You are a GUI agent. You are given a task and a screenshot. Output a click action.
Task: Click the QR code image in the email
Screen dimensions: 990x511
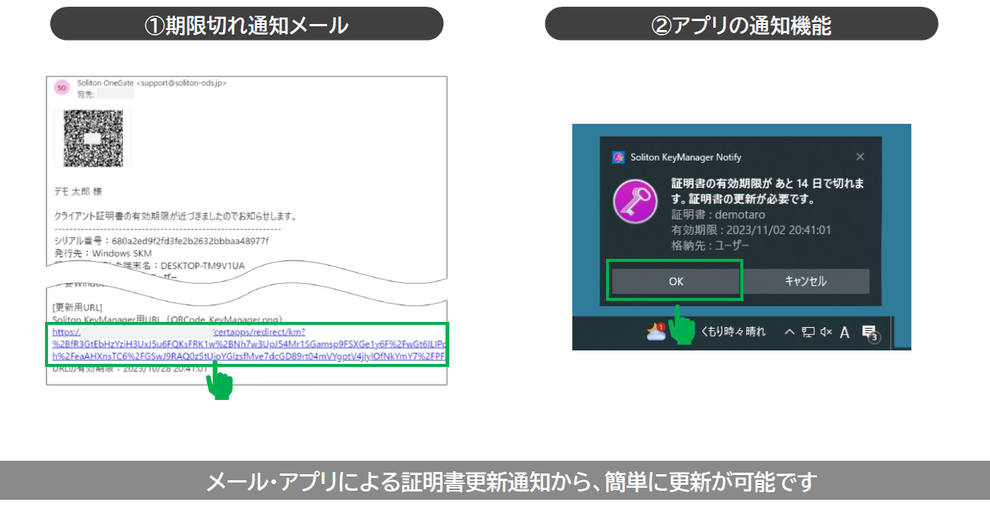coord(93,138)
